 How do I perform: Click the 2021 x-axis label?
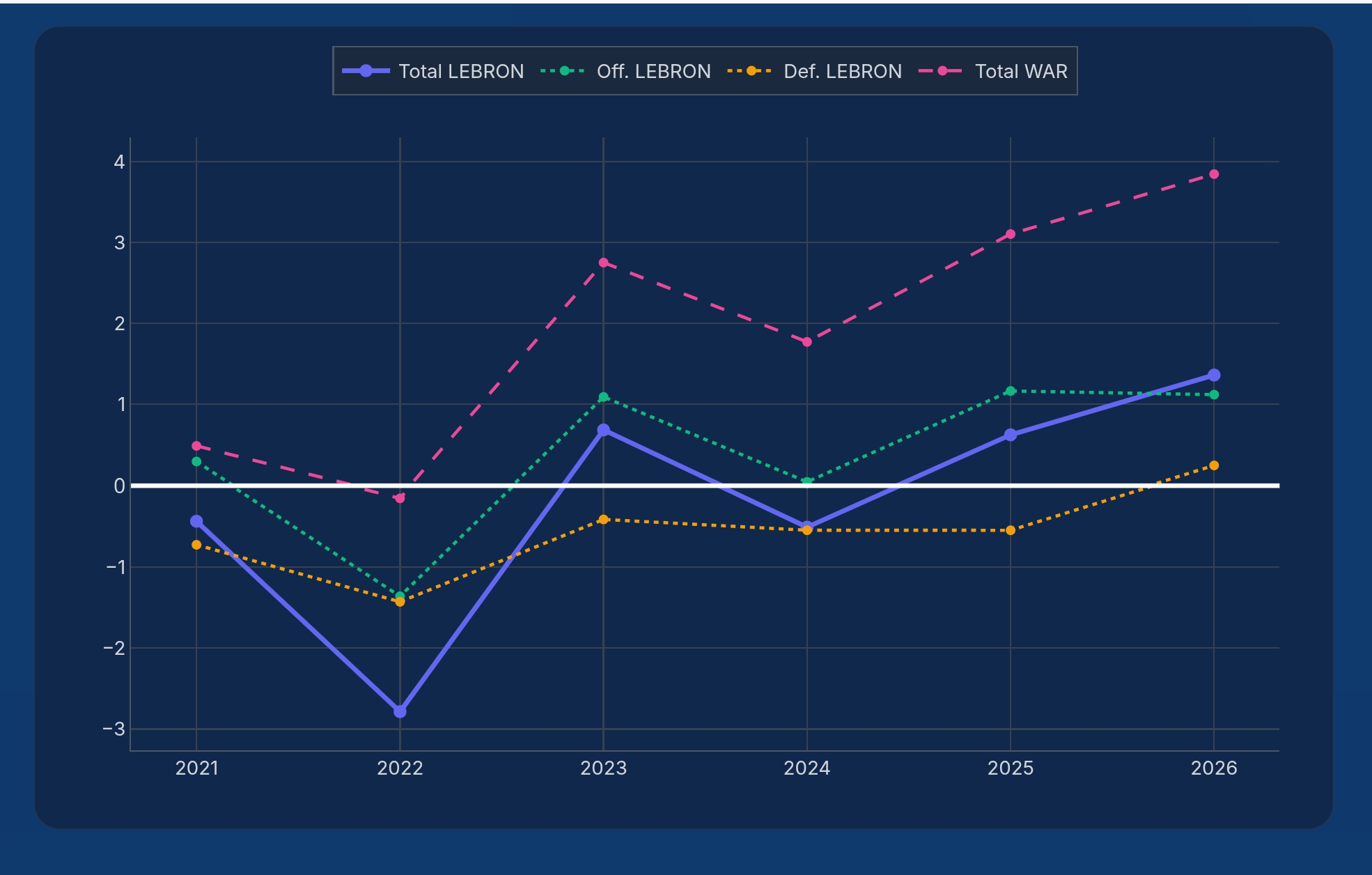coord(196,768)
